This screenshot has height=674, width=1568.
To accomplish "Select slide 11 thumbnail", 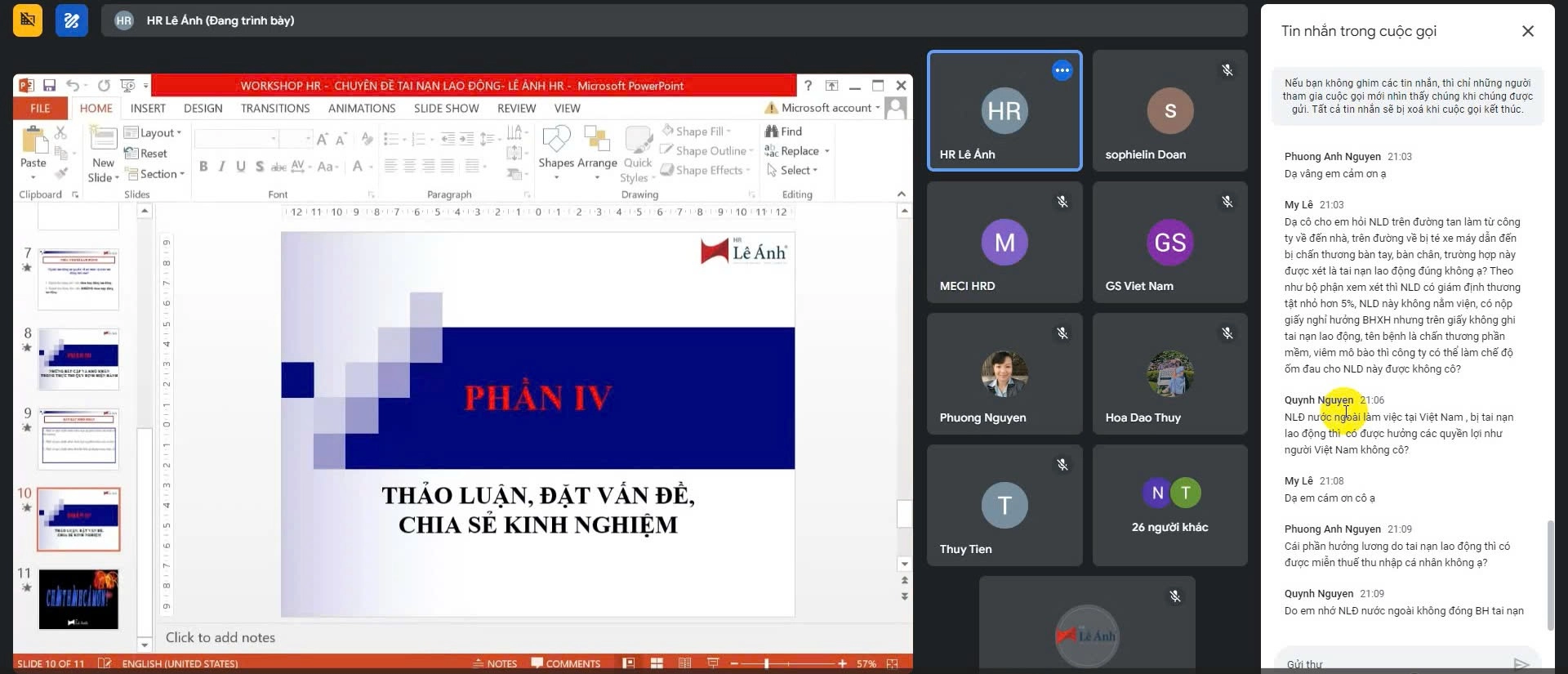I will (x=78, y=599).
